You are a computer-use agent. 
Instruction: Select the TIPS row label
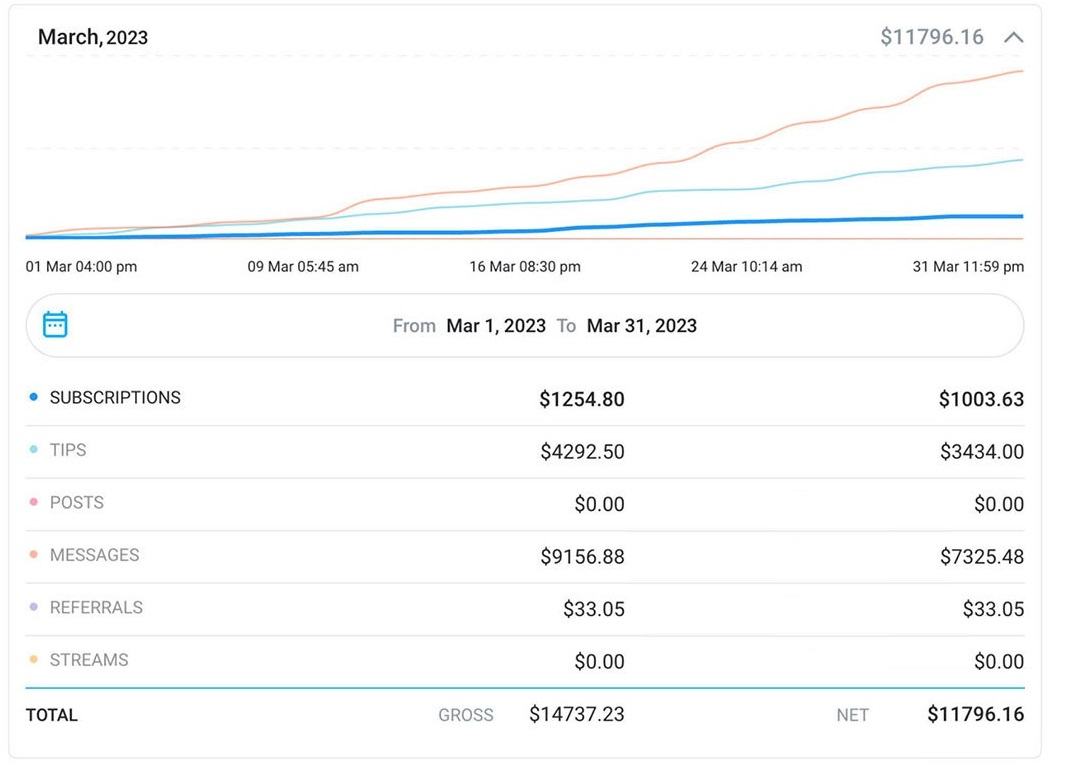(68, 450)
